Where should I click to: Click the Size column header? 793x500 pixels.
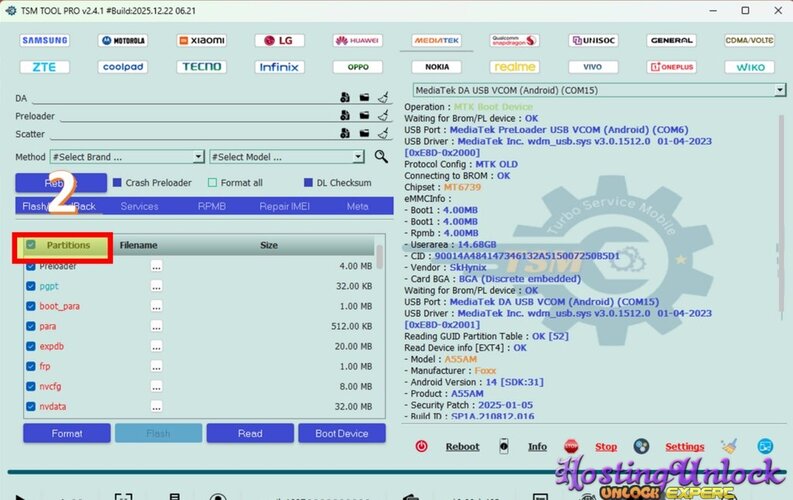269,245
